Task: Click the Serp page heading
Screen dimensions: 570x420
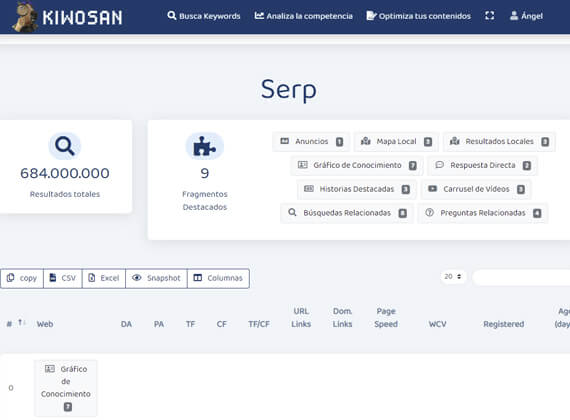Action: [x=289, y=90]
